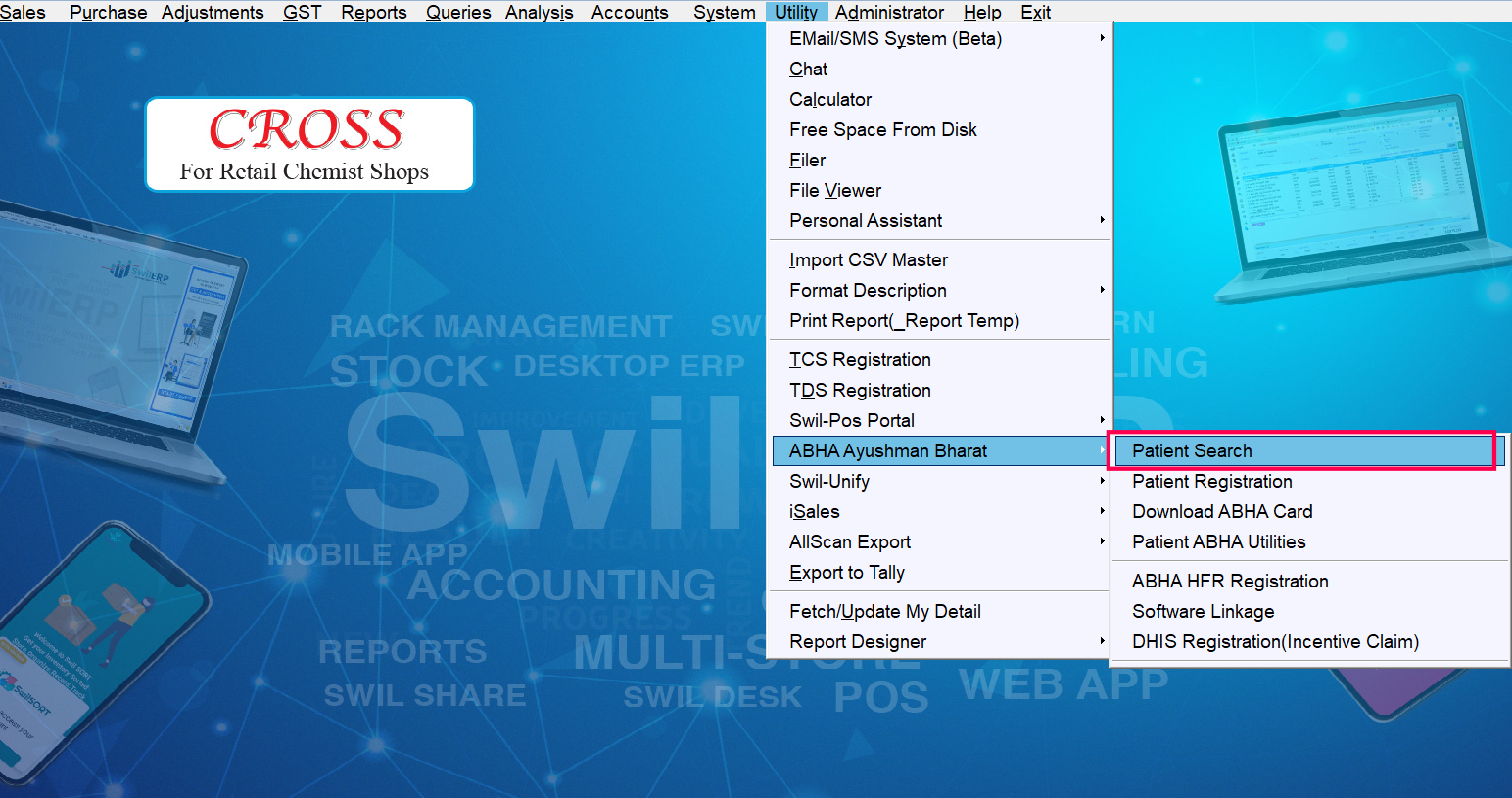
Task: Expand Swil-Unify submenu
Action: tap(940, 481)
